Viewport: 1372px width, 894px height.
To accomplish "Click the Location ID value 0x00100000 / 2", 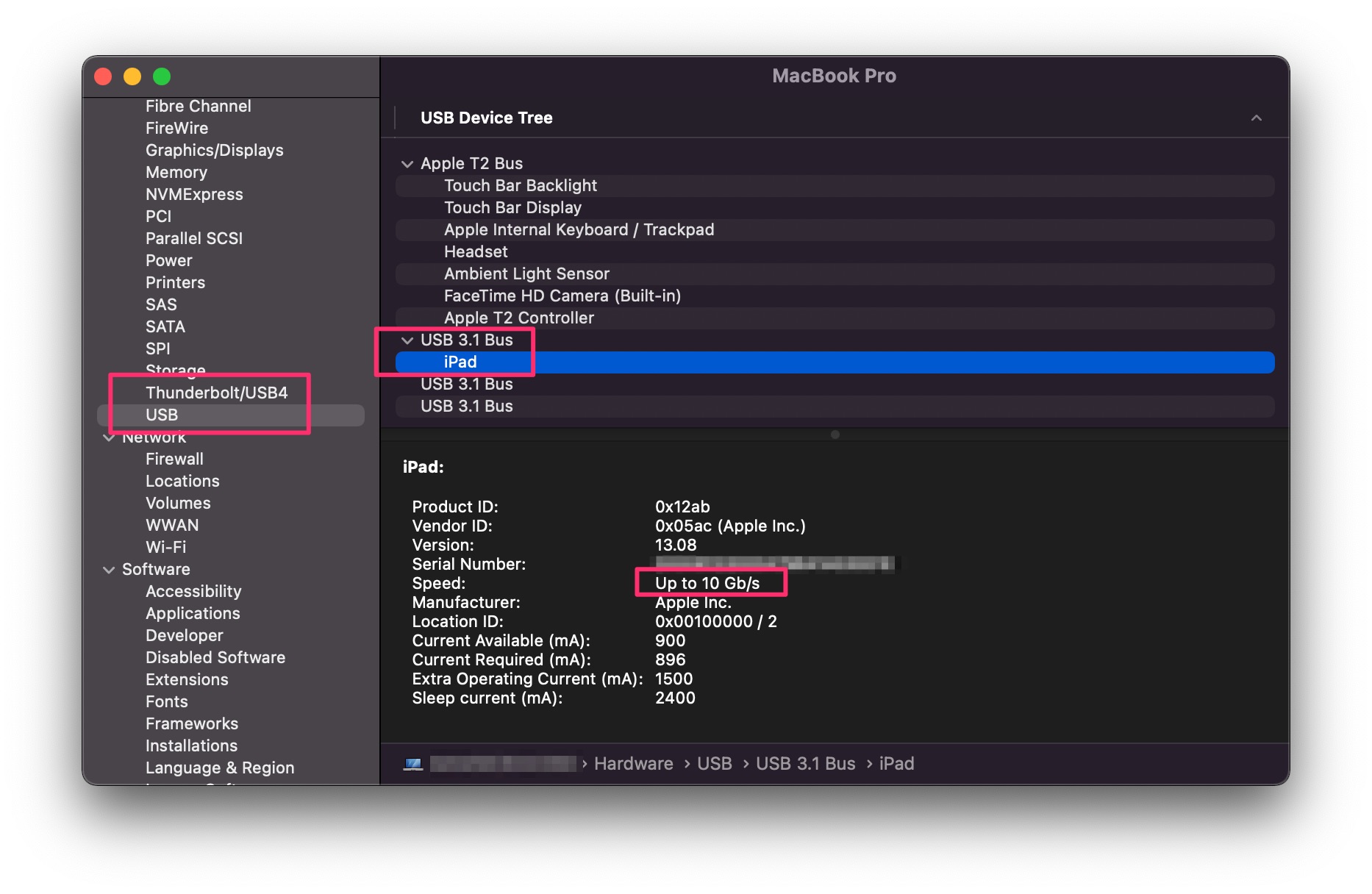I will click(x=715, y=622).
